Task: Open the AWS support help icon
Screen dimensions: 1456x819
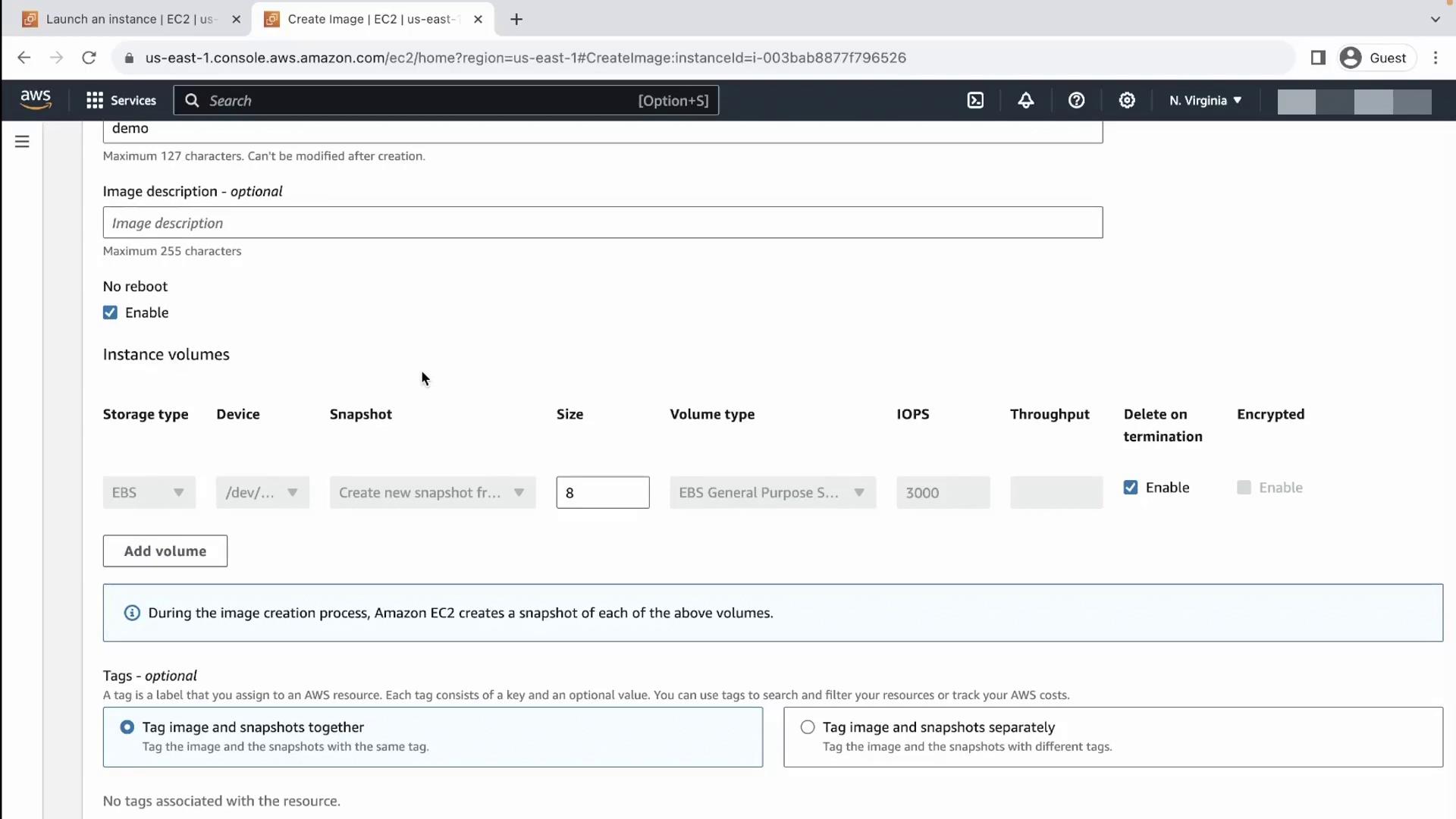Action: click(x=1076, y=100)
